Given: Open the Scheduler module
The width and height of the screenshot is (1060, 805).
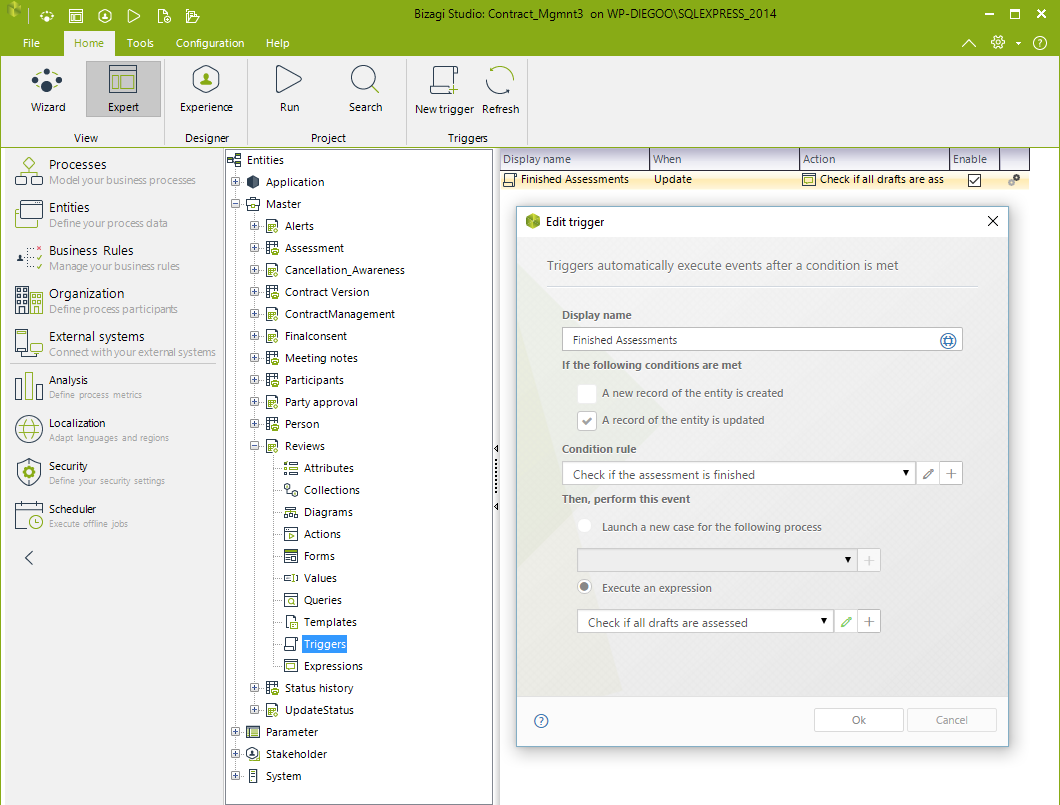Looking at the screenshot, I should point(71,516).
